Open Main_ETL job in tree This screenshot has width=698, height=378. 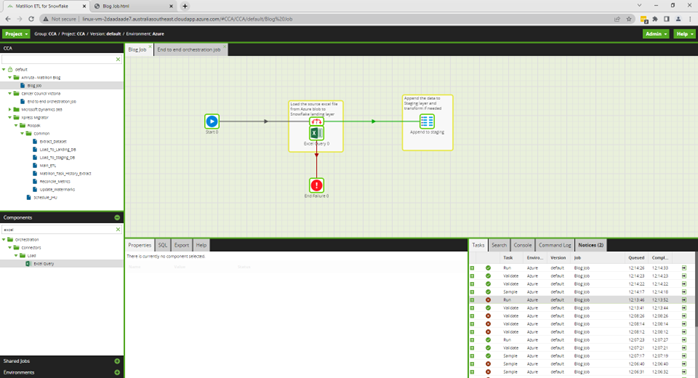(x=48, y=166)
